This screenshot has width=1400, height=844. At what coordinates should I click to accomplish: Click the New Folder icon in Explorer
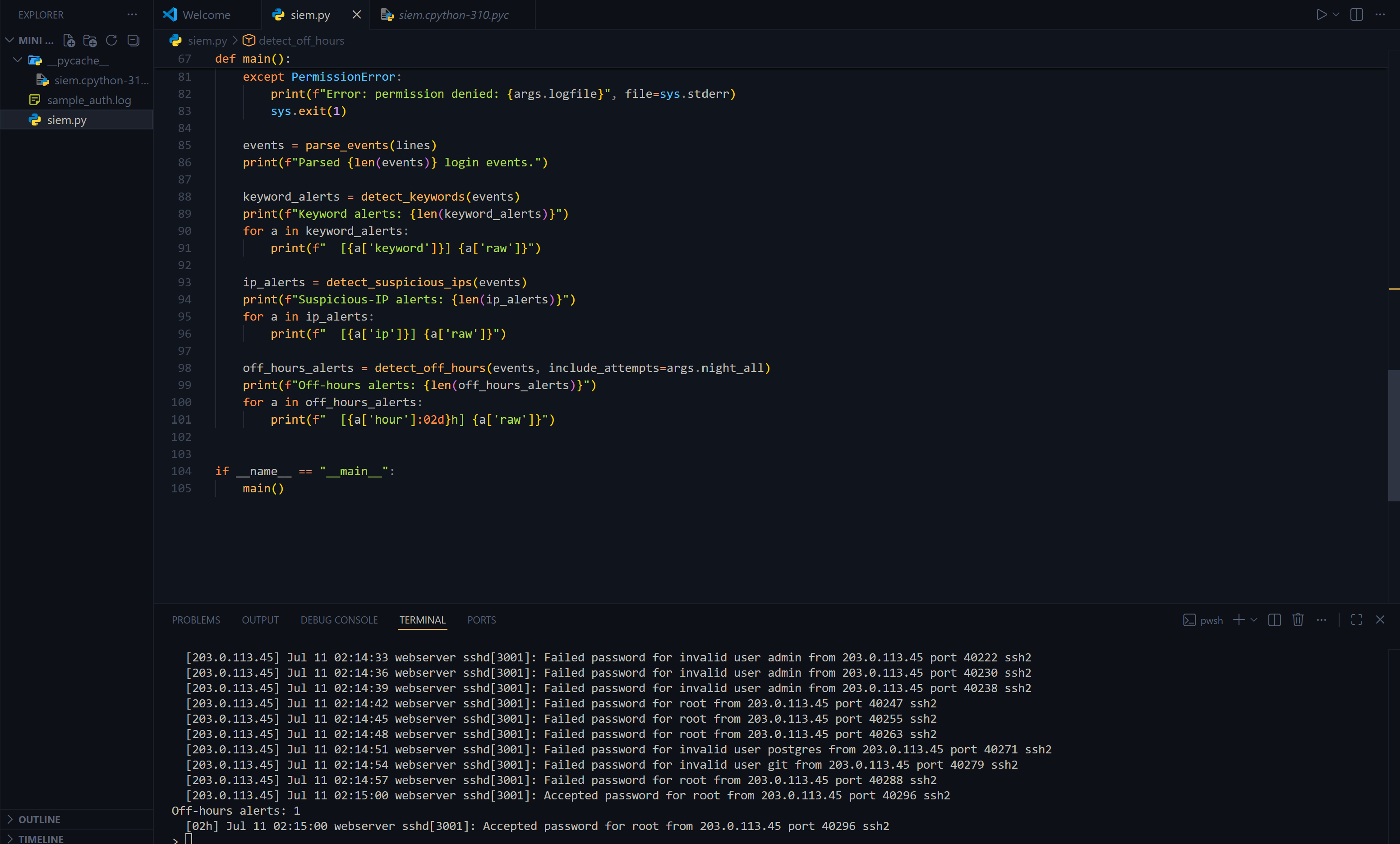coord(90,40)
